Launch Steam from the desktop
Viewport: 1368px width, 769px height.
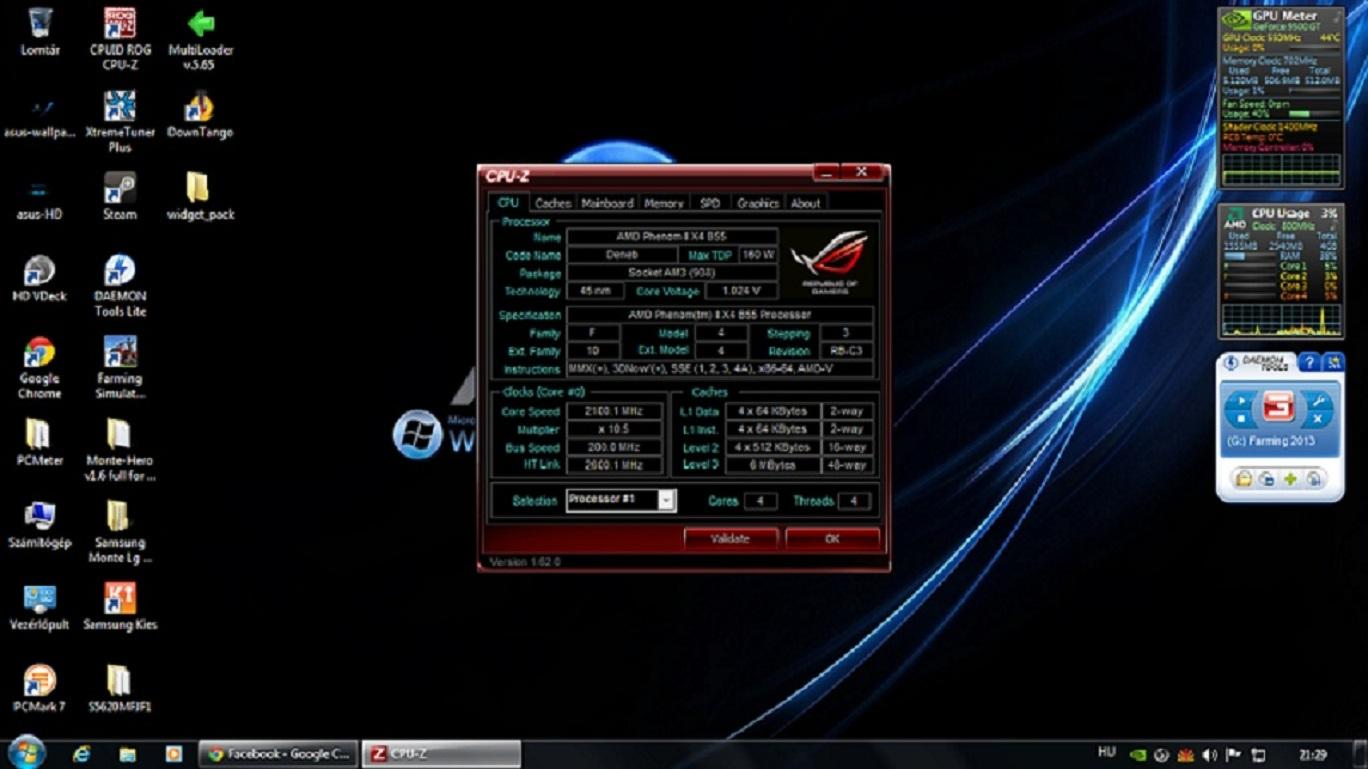(x=120, y=196)
